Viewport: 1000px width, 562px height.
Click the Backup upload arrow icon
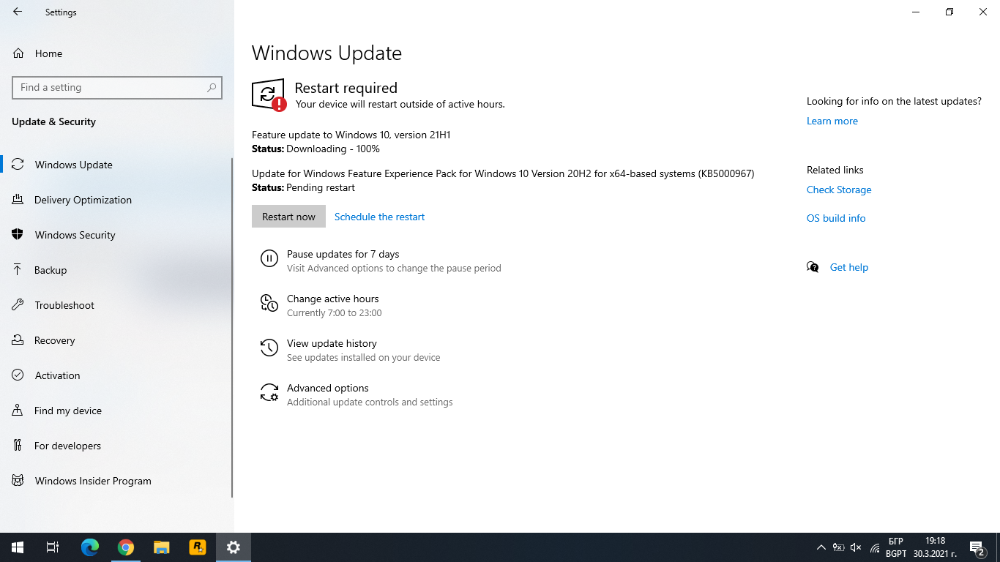pyautogui.click(x=18, y=270)
